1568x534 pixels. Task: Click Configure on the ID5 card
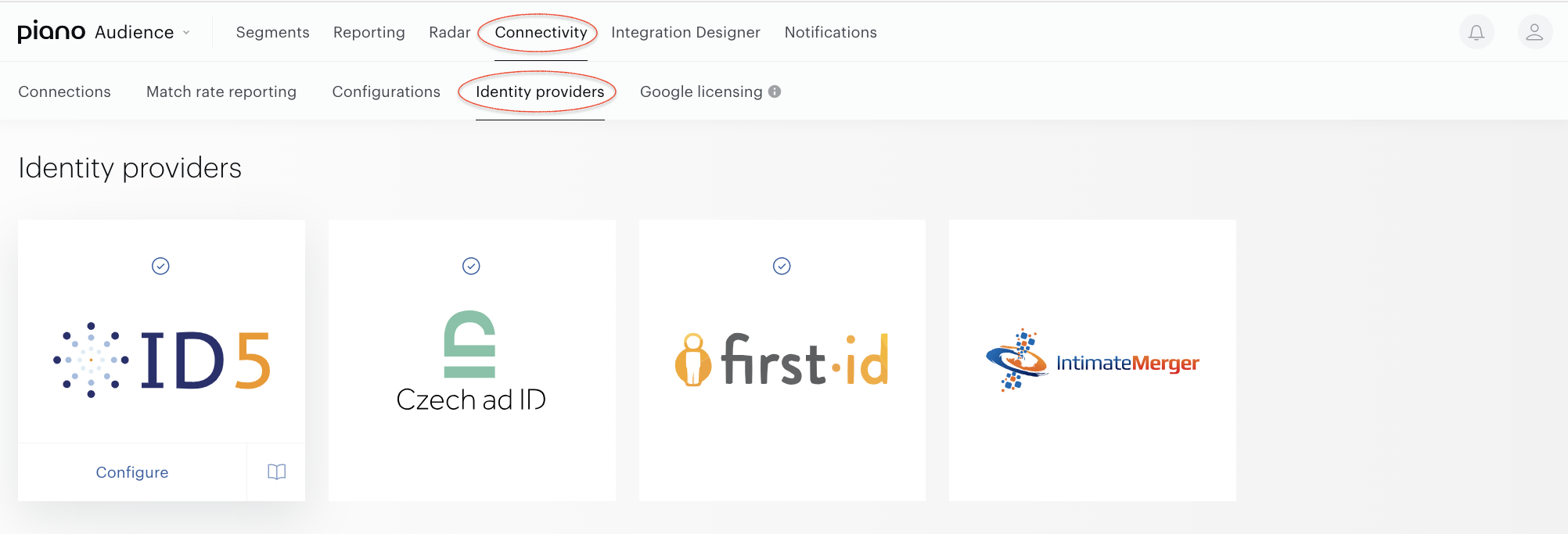[x=132, y=472]
